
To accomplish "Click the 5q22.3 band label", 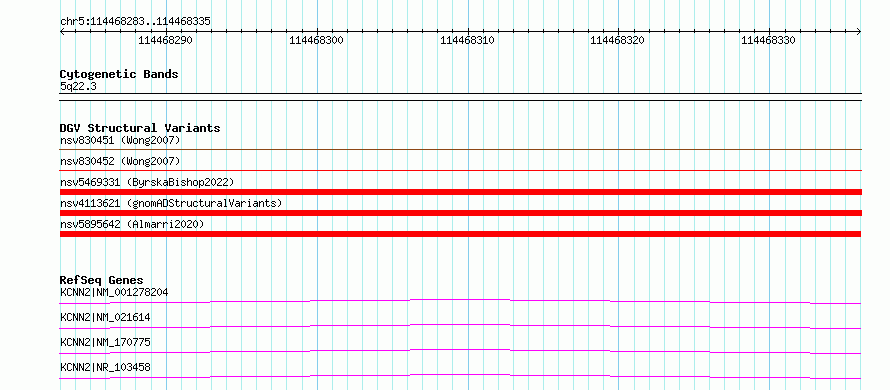I will pyautogui.click(x=79, y=86).
